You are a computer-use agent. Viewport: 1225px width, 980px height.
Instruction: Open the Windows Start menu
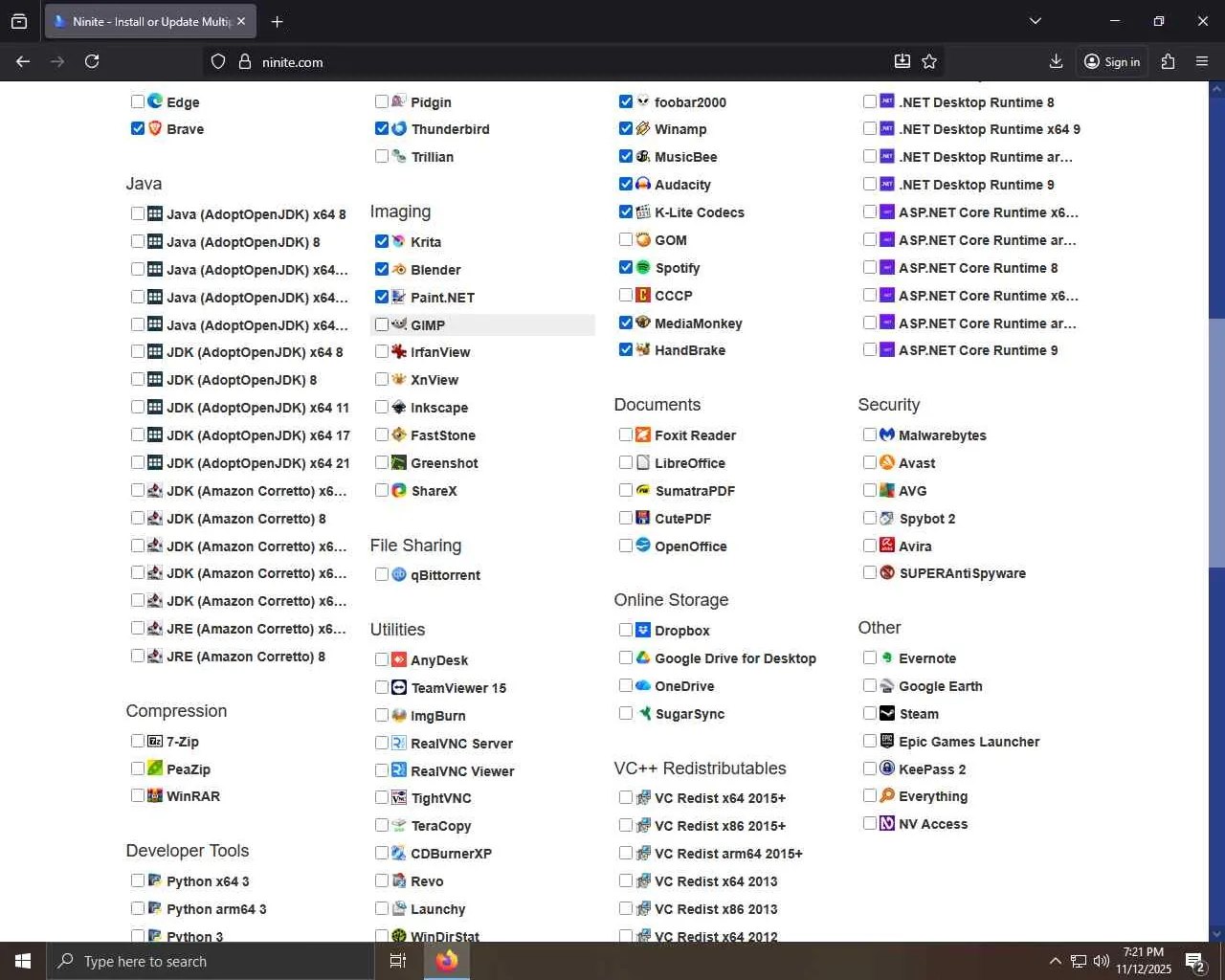coord(23,961)
